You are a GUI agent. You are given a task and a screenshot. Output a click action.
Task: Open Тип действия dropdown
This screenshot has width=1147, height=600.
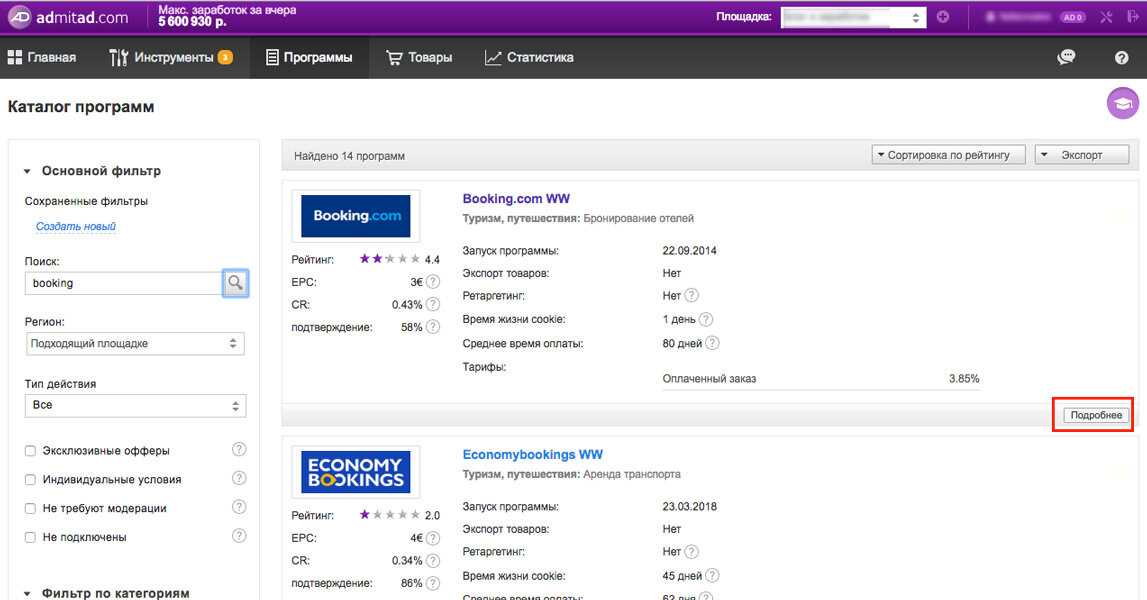pyautogui.click(x=135, y=405)
